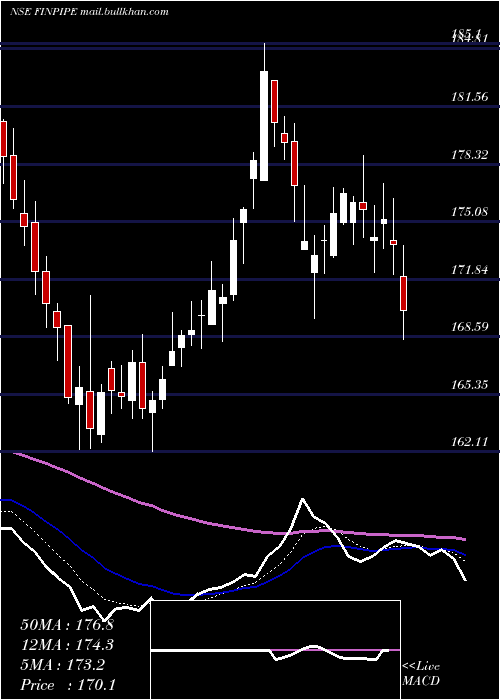Click the 50MA : 176.8 readout
This screenshot has height=700, width=500.
click(x=67, y=625)
